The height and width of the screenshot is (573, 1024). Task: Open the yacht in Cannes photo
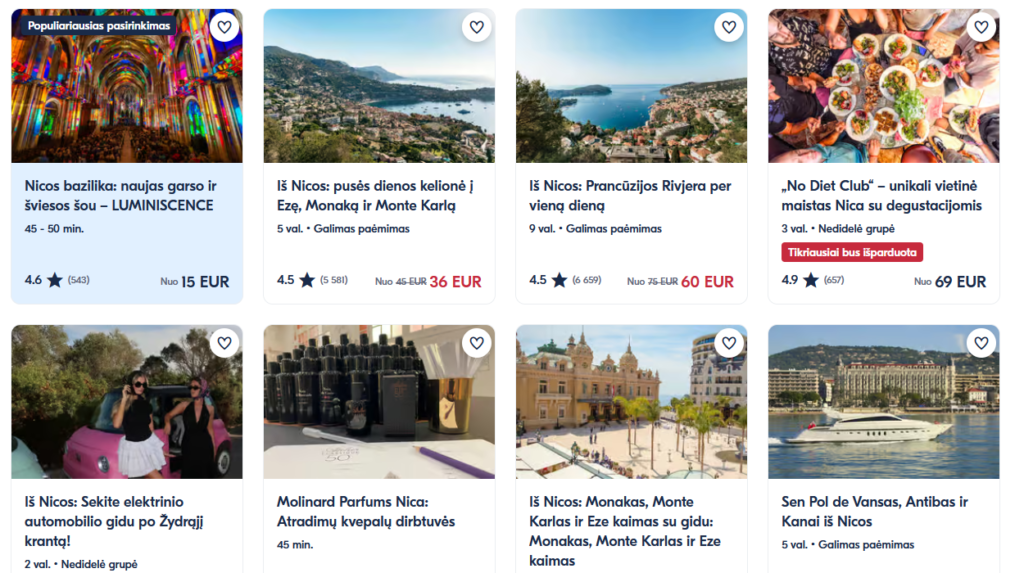coord(883,410)
